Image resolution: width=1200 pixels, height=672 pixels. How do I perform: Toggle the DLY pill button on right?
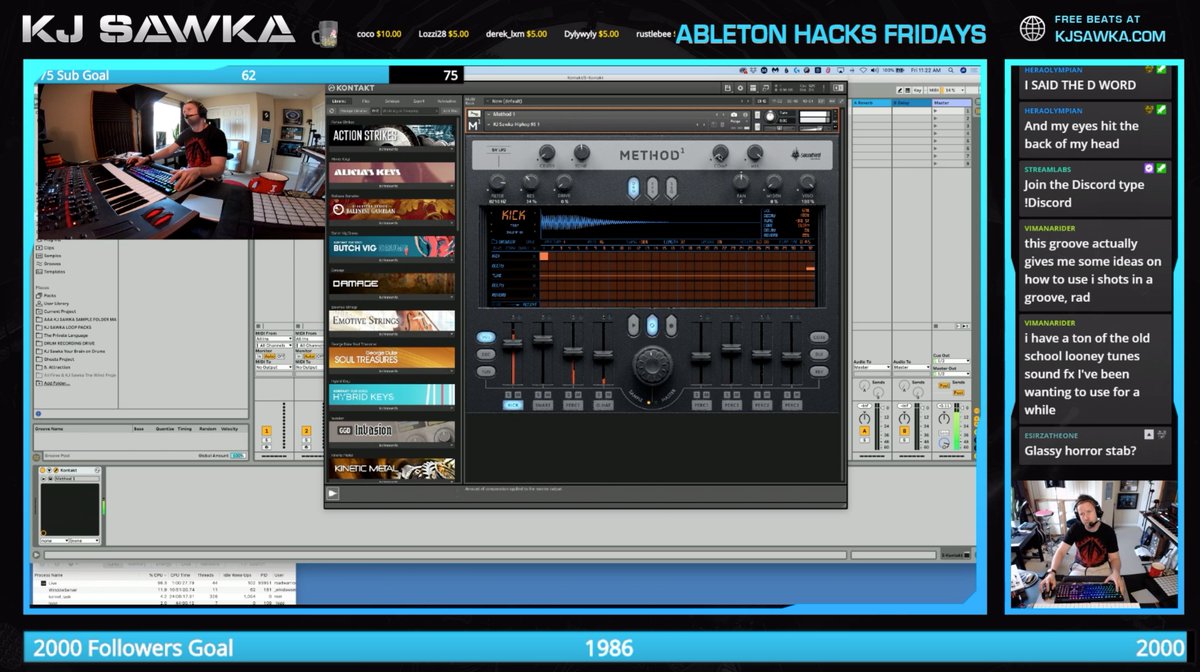point(819,354)
